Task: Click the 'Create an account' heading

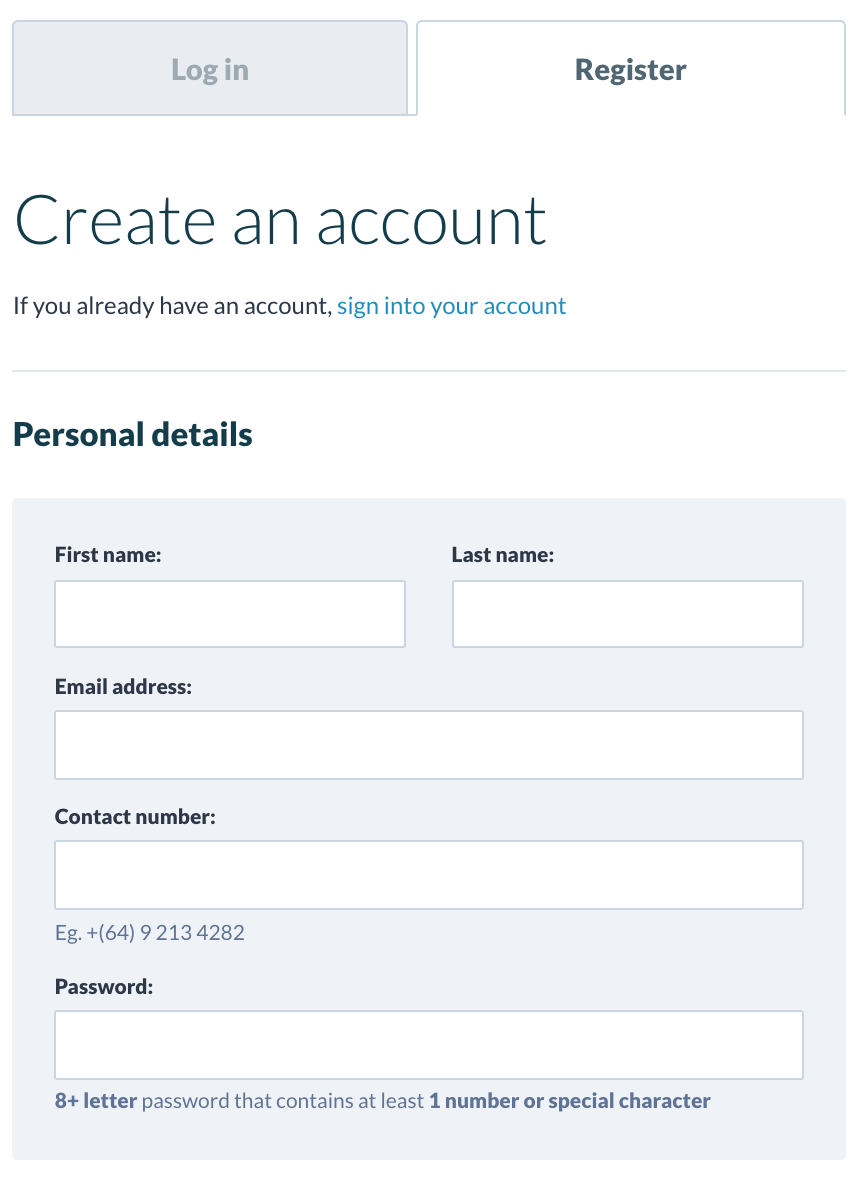Action: click(280, 220)
